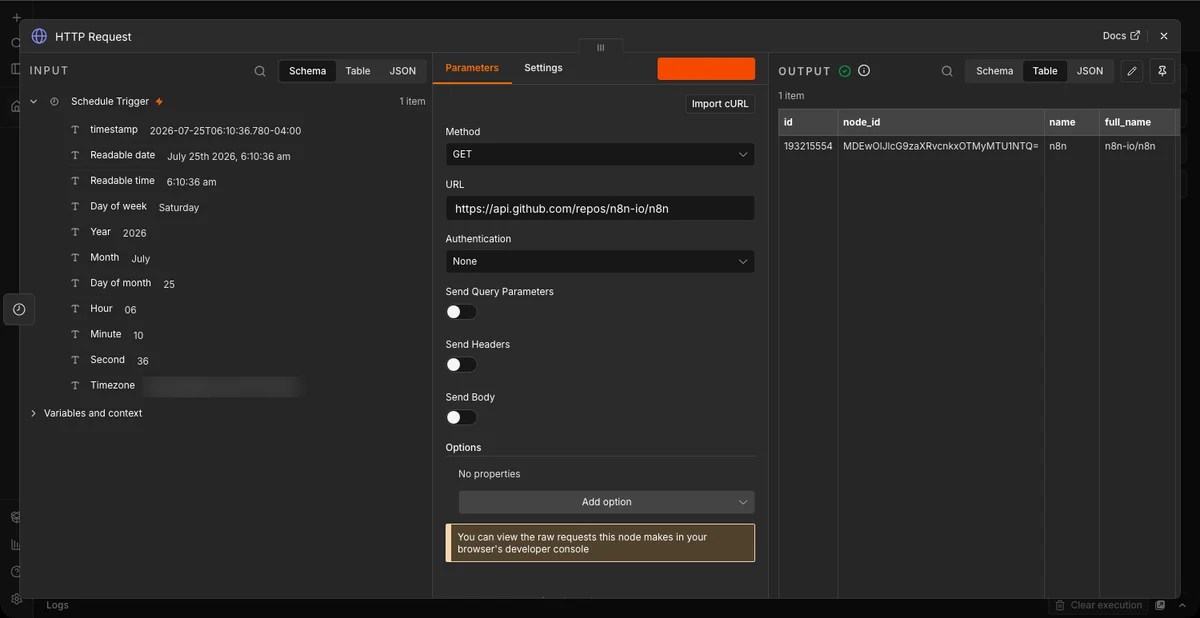Select the Schema view in OUTPUT panel
This screenshot has width=1200, height=618.
tap(995, 71)
